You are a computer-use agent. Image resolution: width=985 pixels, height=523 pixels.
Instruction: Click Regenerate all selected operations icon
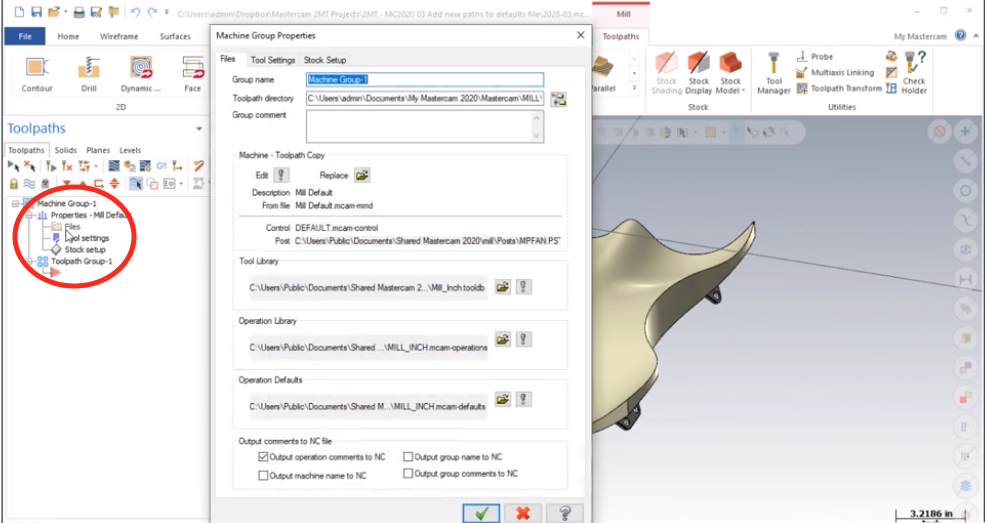pos(51,166)
